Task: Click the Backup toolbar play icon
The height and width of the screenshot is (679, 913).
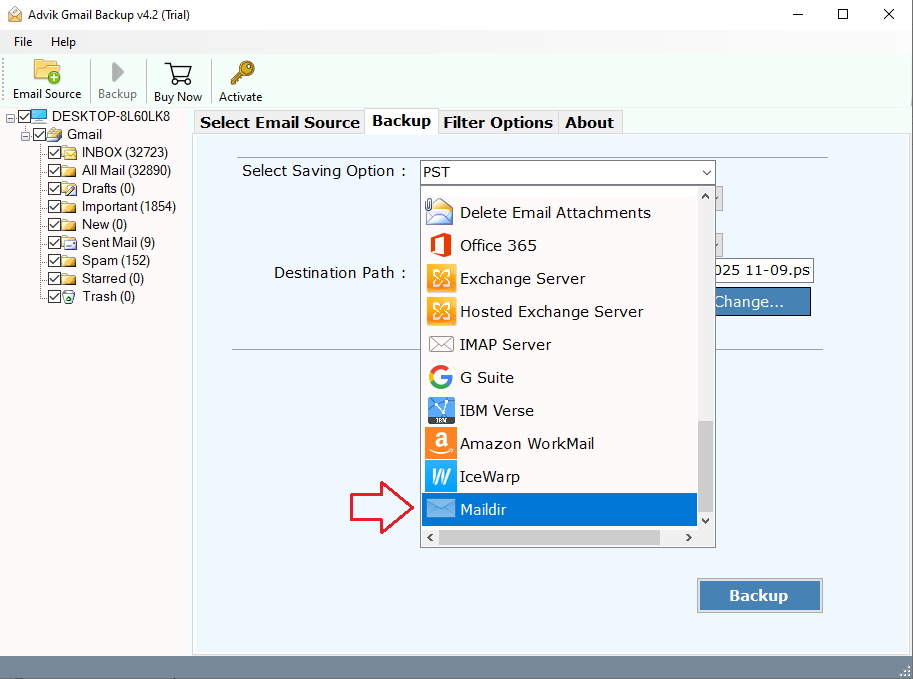Action: (x=118, y=72)
